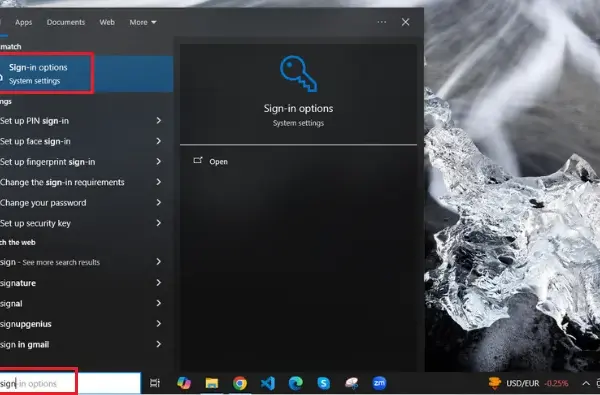Show hidden system tray icons

pyautogui.click(x=586, y=383)
